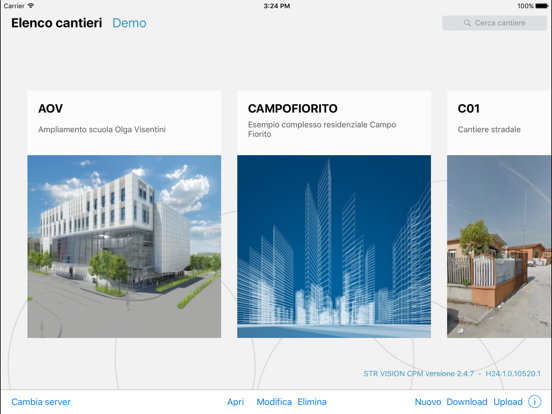Click the STR VISION CPM version text
The image size is (552, 414).
click(452, 374)
